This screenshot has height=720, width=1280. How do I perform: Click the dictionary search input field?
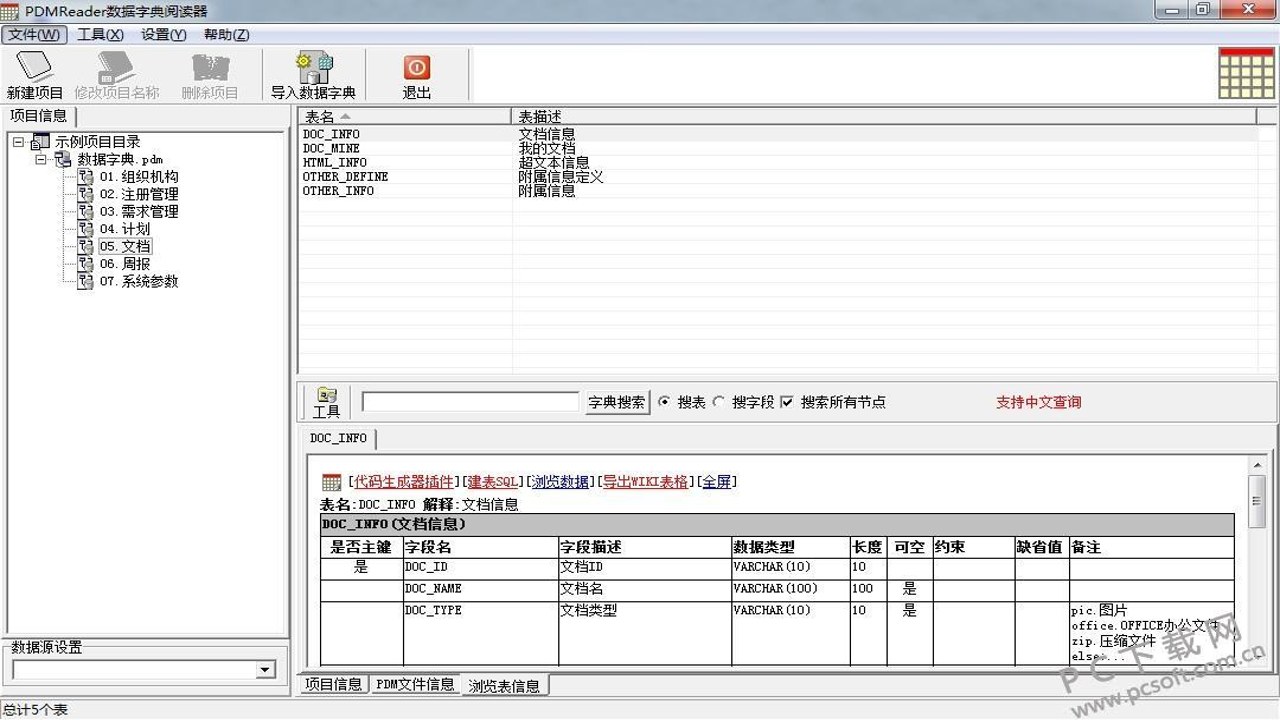470,402
